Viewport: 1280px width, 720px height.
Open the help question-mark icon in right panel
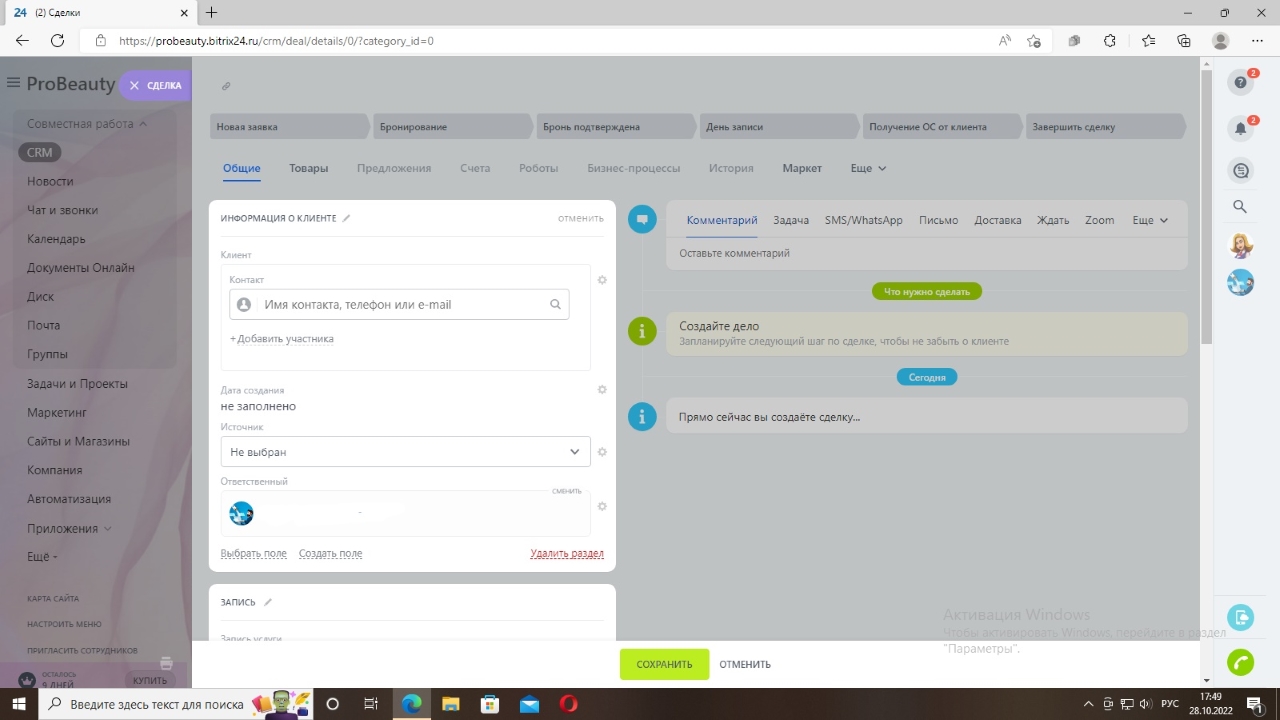click(x=1241, y=82)
